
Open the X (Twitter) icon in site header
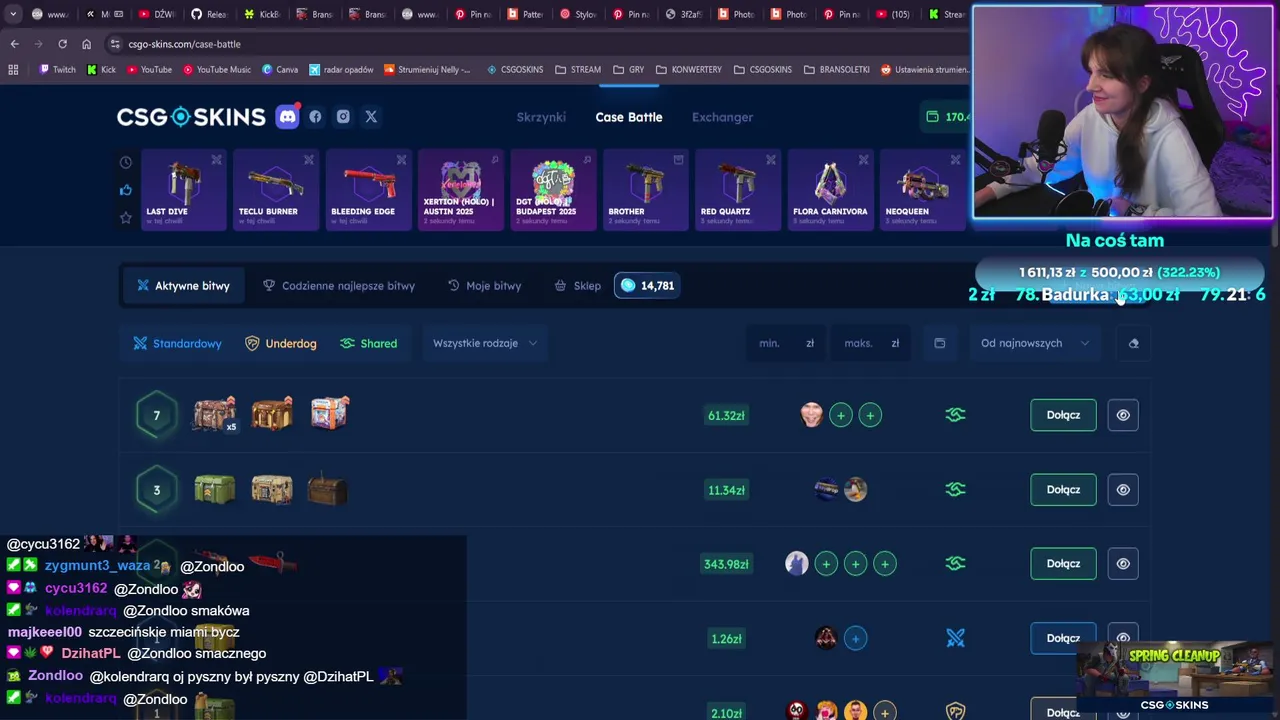click(x=371, y=117)
